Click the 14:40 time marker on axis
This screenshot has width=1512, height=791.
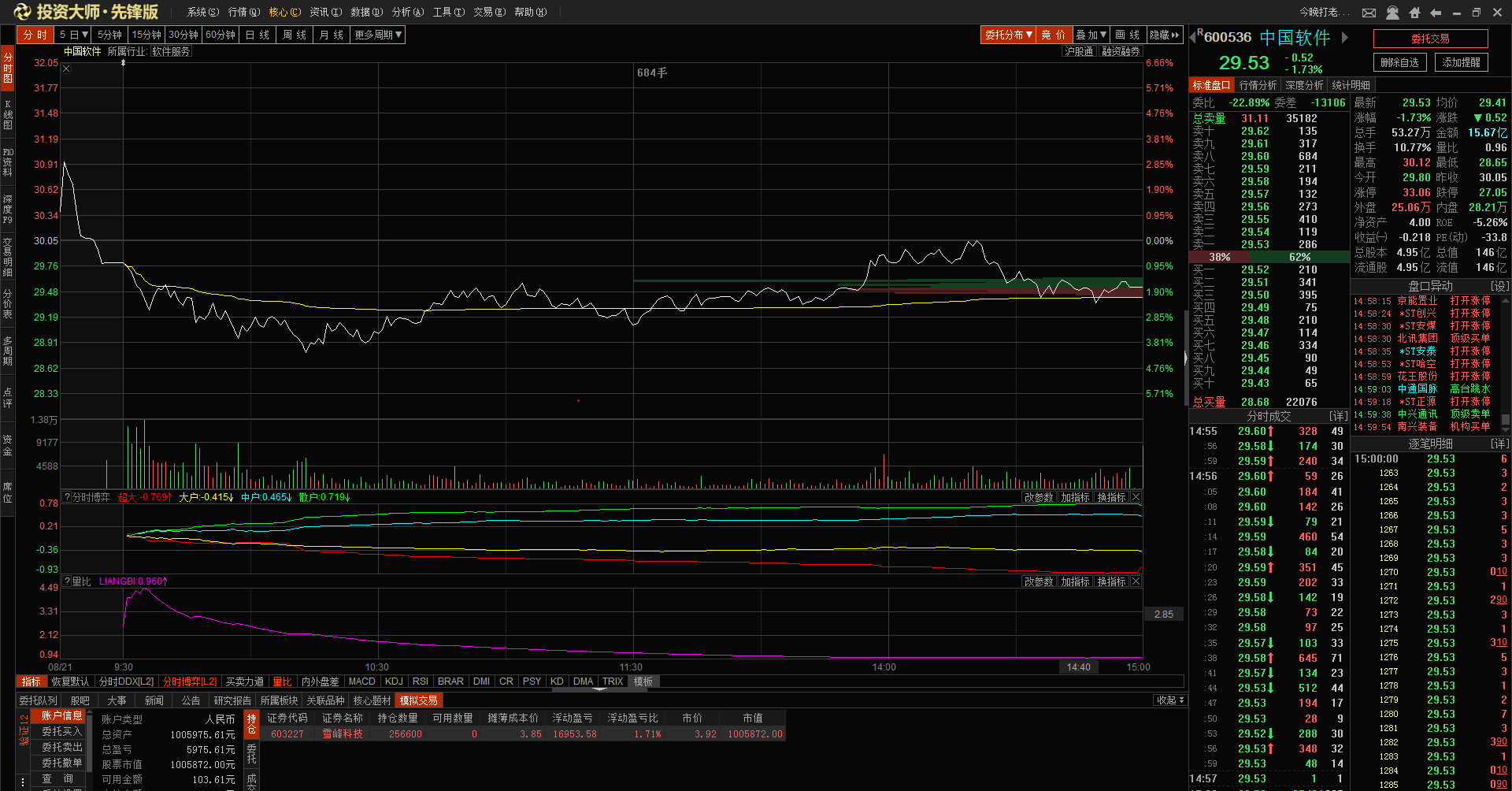1078,667
